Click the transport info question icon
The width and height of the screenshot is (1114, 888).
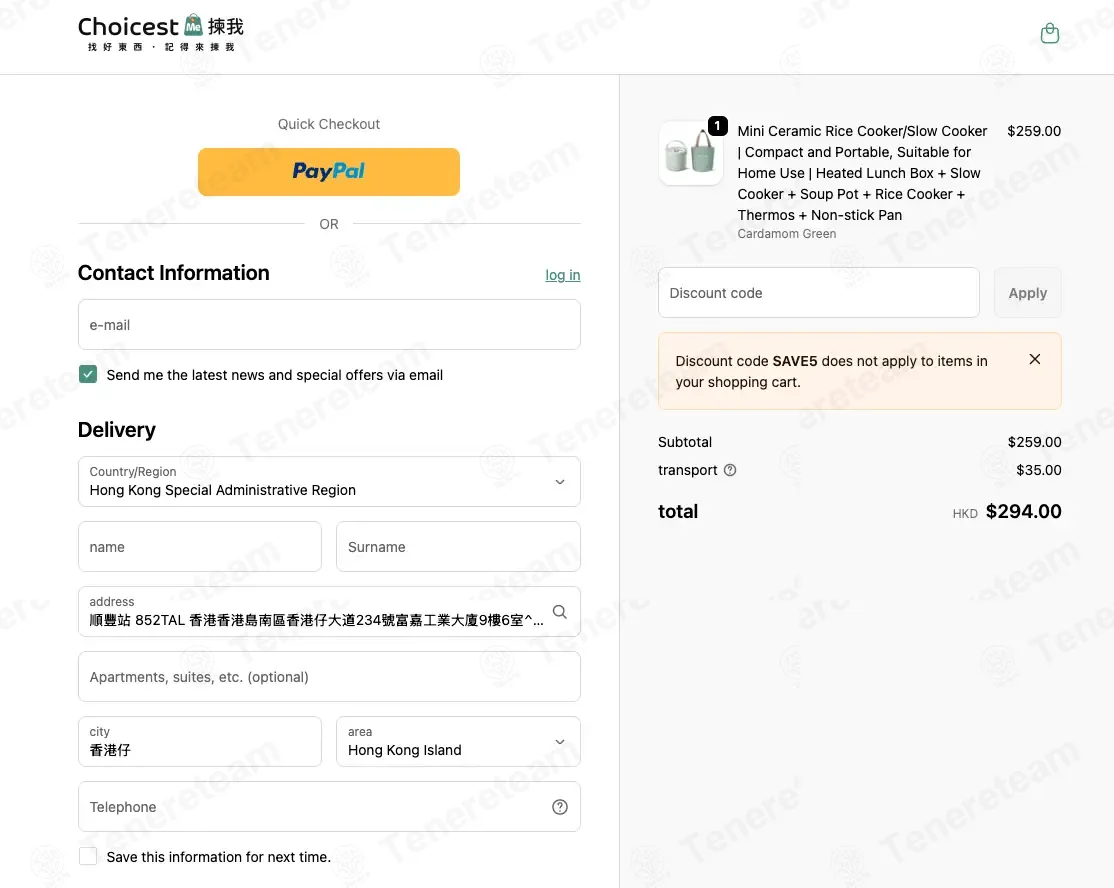[x=730, y=470]
